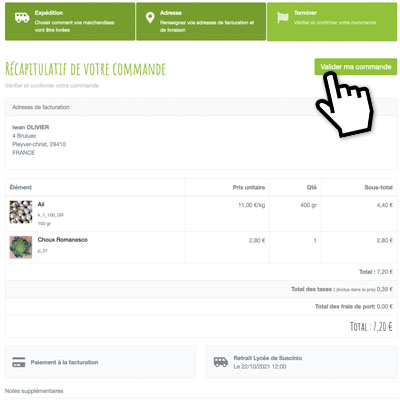Click the Retrait Lycée de Suscinio box
The height and width of the screenshot is (400, 400).
[301, 362]
